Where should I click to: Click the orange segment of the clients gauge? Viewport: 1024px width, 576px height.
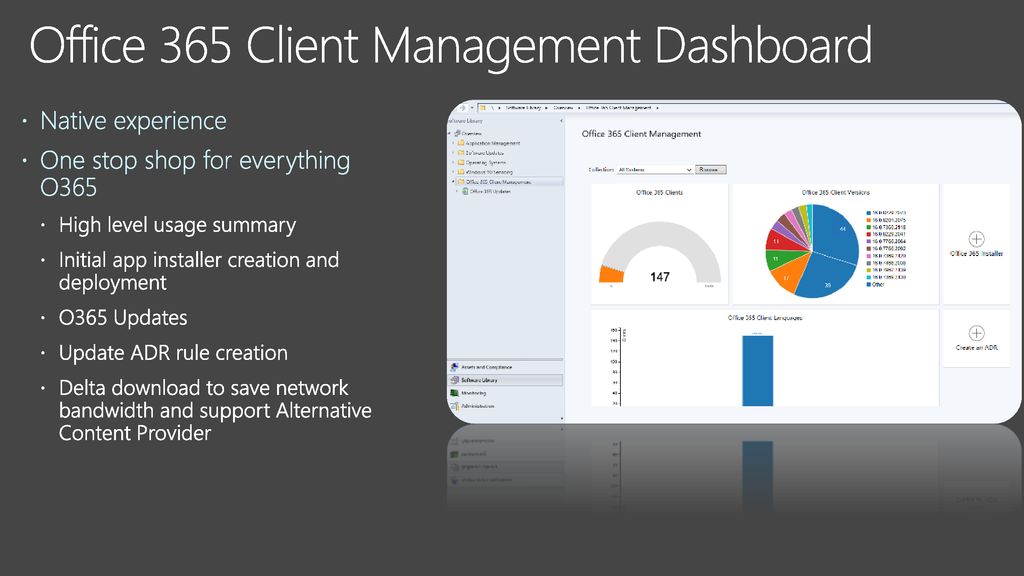pyautogui.click(x=611, y=274)
